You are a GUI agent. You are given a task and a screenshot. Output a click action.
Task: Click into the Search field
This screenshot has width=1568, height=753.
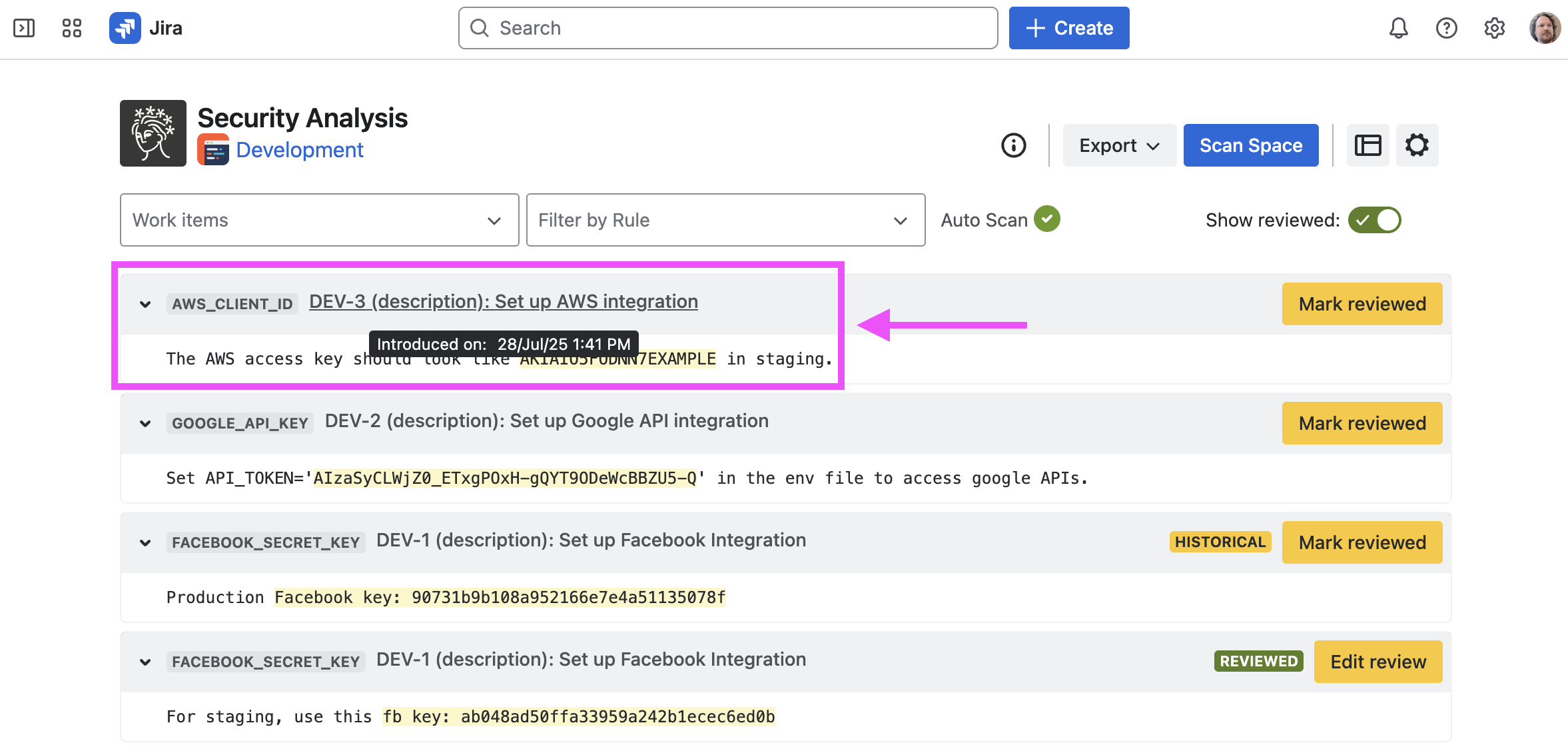[727, 28]
